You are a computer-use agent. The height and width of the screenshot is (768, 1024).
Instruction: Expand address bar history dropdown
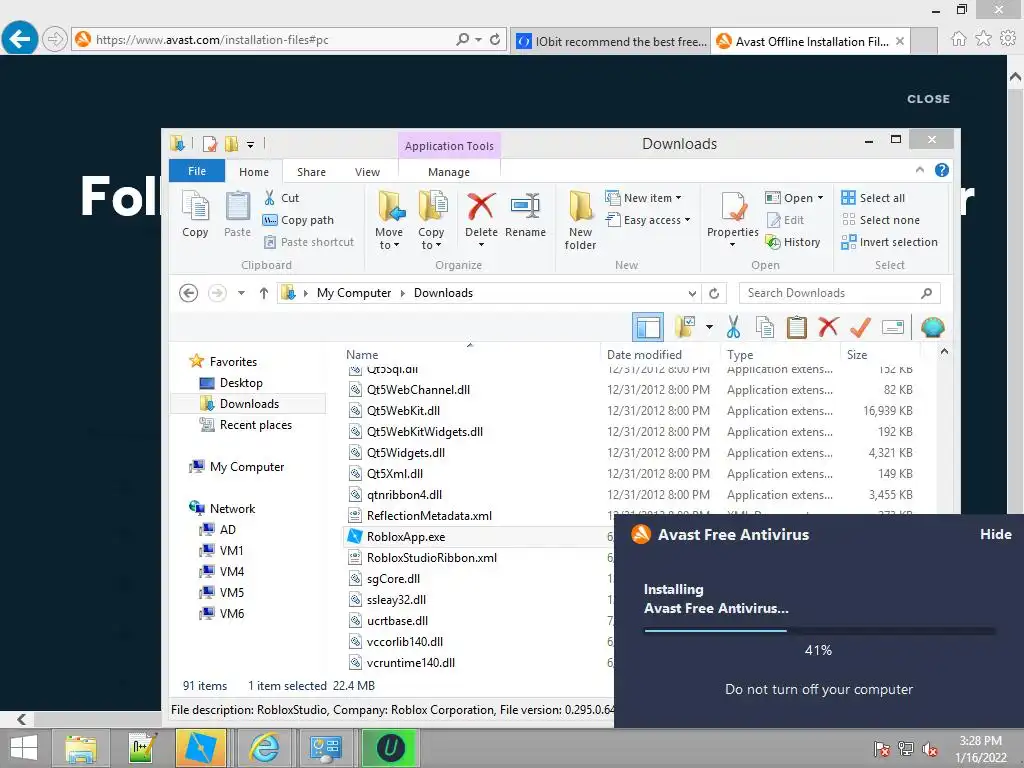(x=692, y=293)
